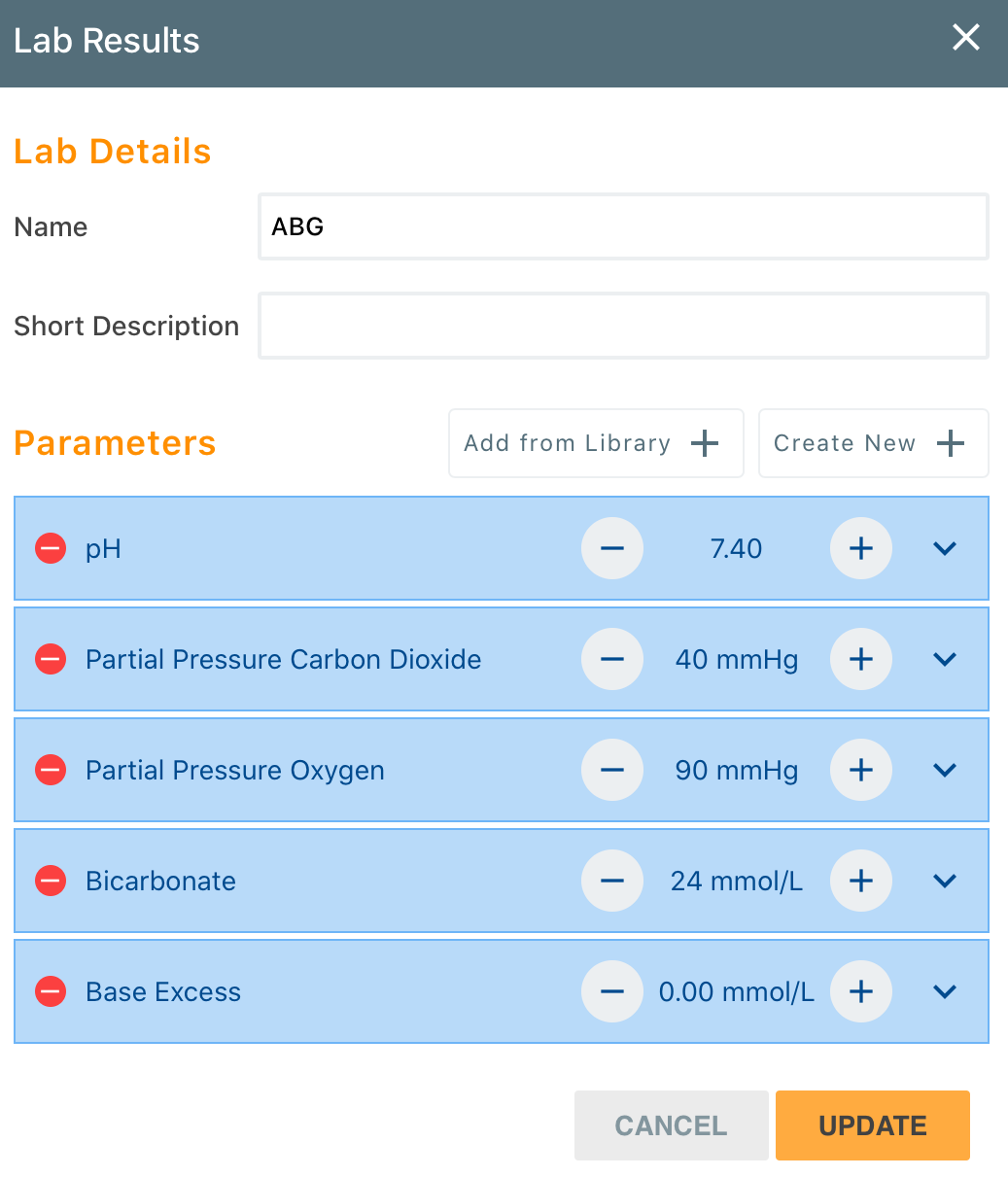Image resolution: width=1008 pixels, height=1177 pixels.
Task: Decrease the pH value
Action: point(611,548)
